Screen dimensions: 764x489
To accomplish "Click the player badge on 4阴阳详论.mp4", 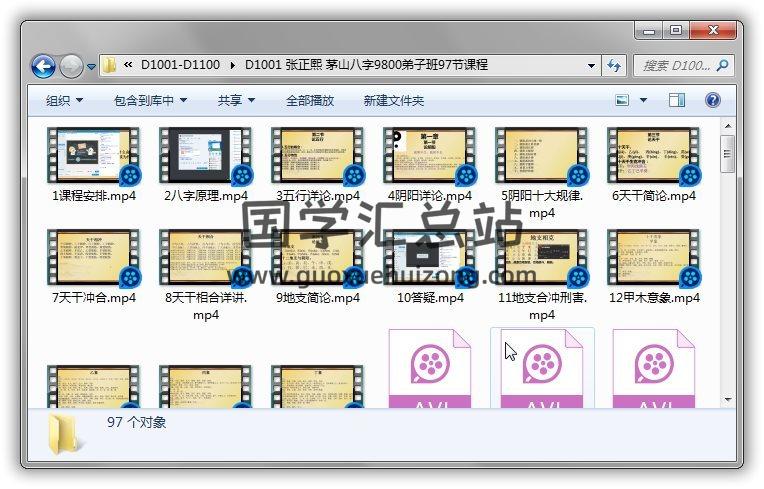I will point(466,175).
